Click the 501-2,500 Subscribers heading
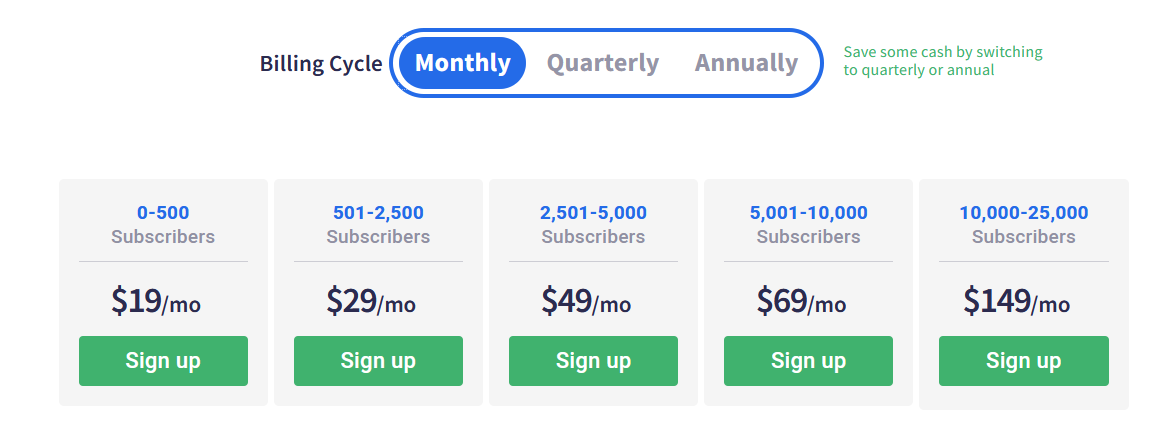This screenshot has height=425, width=1165. (378, 224)
